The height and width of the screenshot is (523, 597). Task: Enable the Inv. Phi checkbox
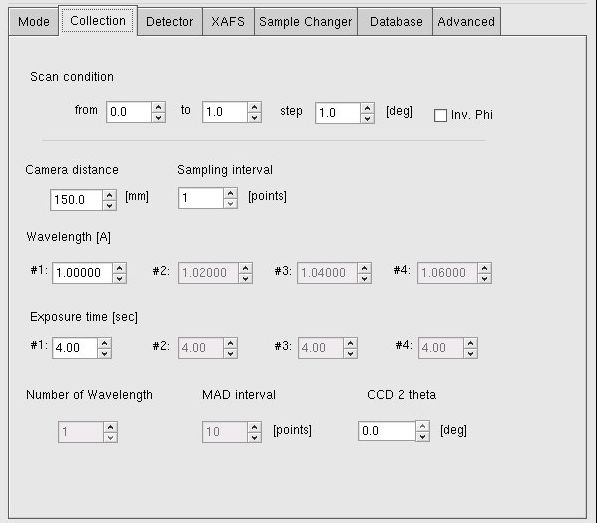point(441,115)
